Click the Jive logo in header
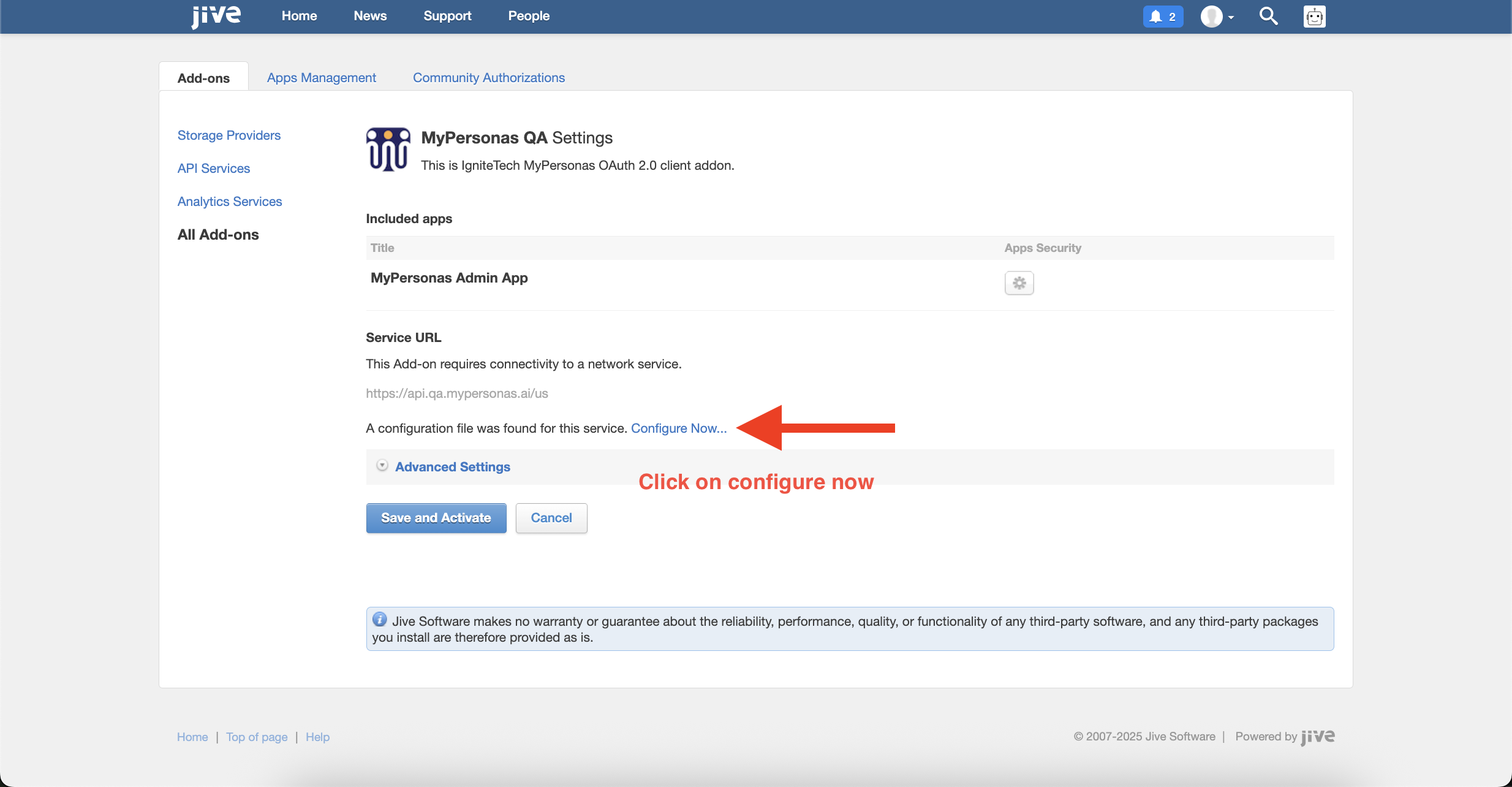 click(216, 16)
